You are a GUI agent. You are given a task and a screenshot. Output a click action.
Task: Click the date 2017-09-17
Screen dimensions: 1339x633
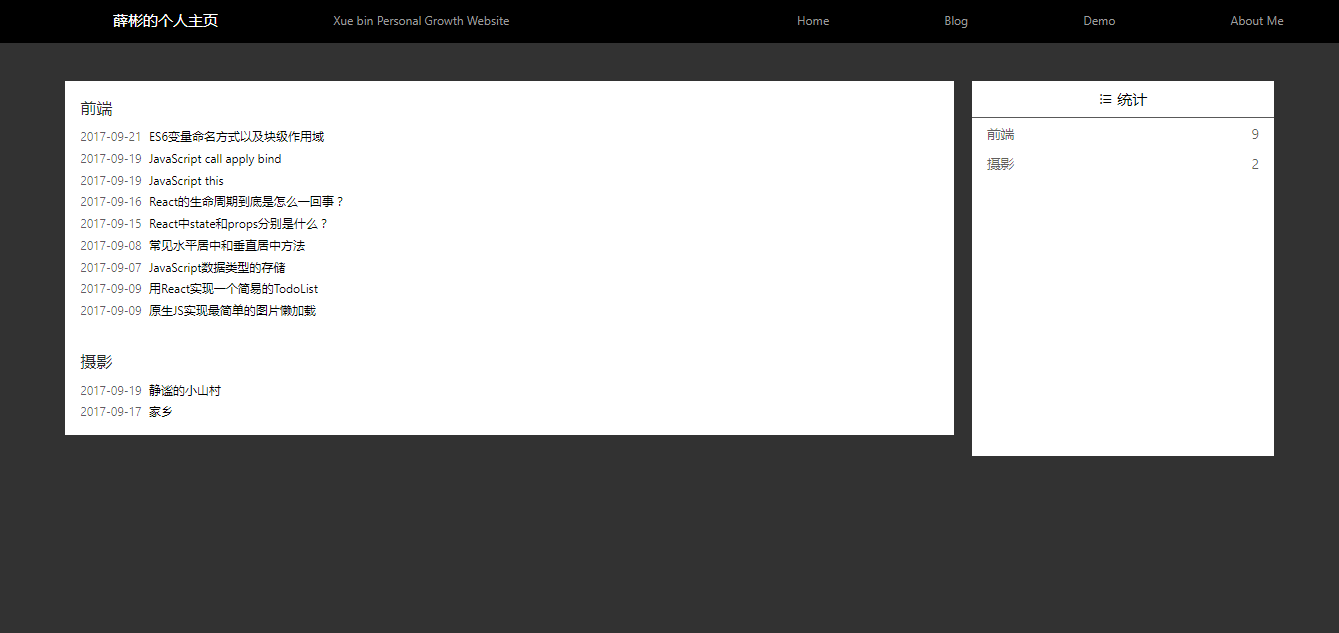click(111, 412)
